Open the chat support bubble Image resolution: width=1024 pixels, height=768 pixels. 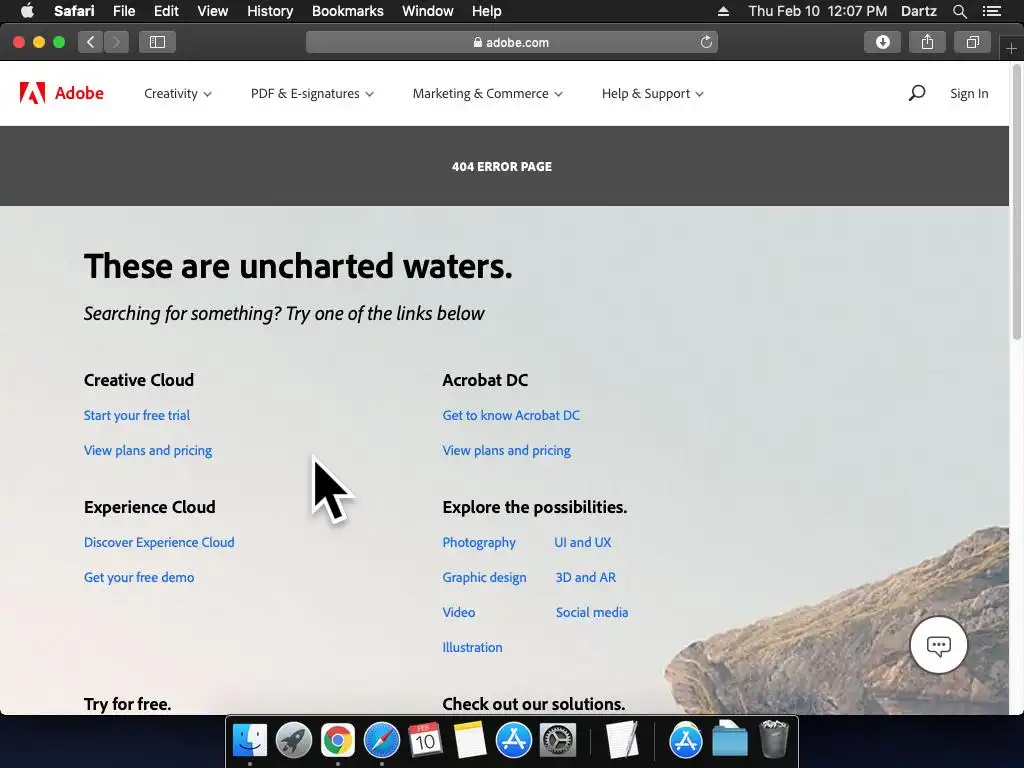(938, 645)
